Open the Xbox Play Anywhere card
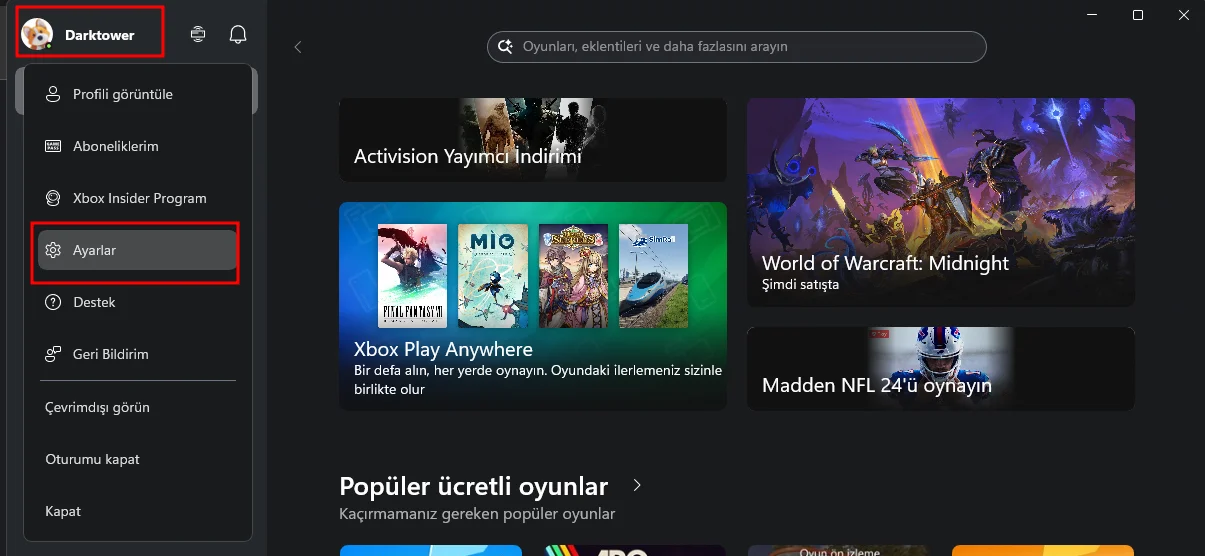This screenshot has width=1205, height=556. [533, 306]
